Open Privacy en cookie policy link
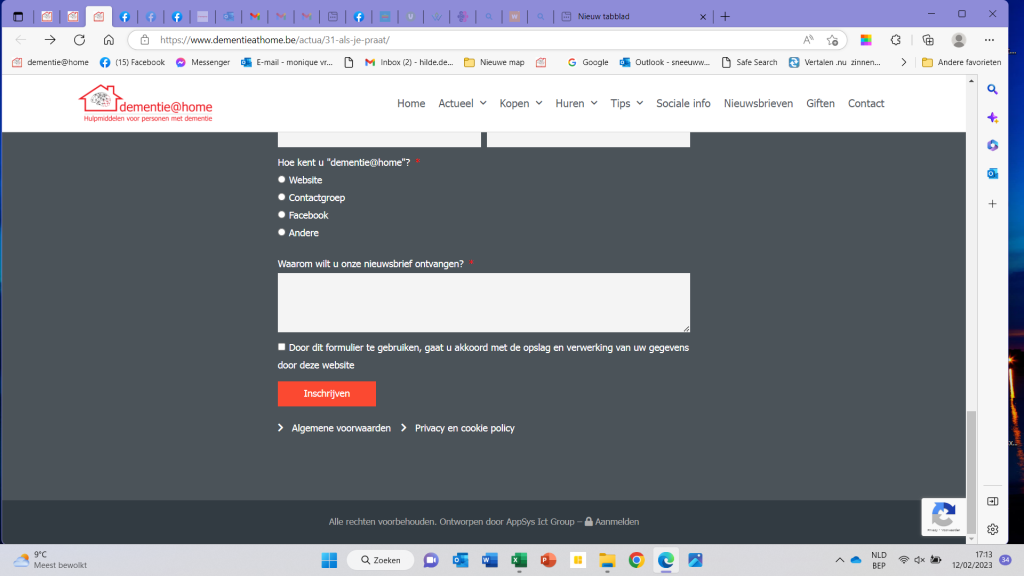Screen dimensions: 1024x576 [x=464, y=428]
